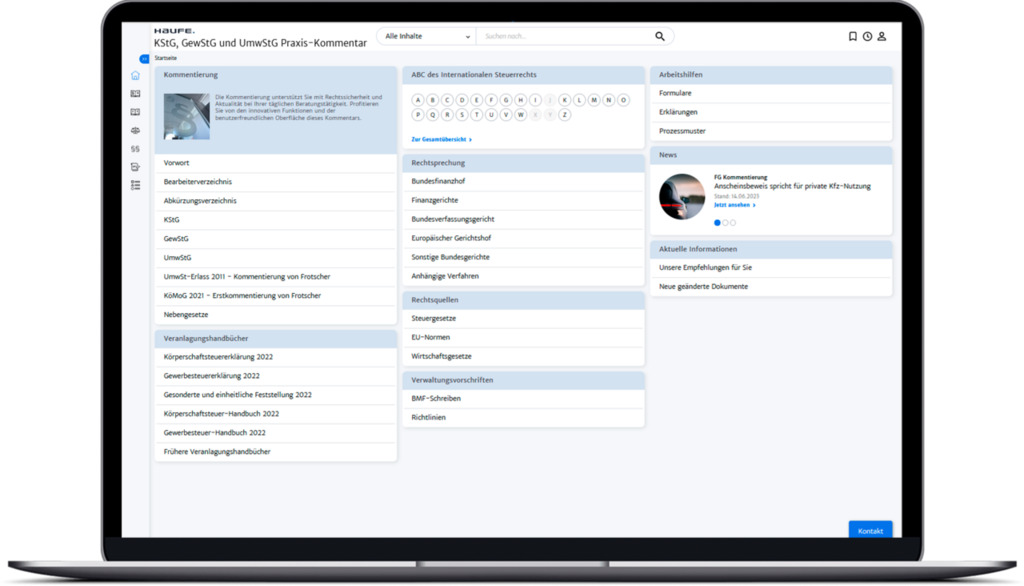Image resolution: width=1024 pixels, height=586 pixels.
Task: Expand the sidebar with the blue arrow toggle
Action: click(144, 59)
